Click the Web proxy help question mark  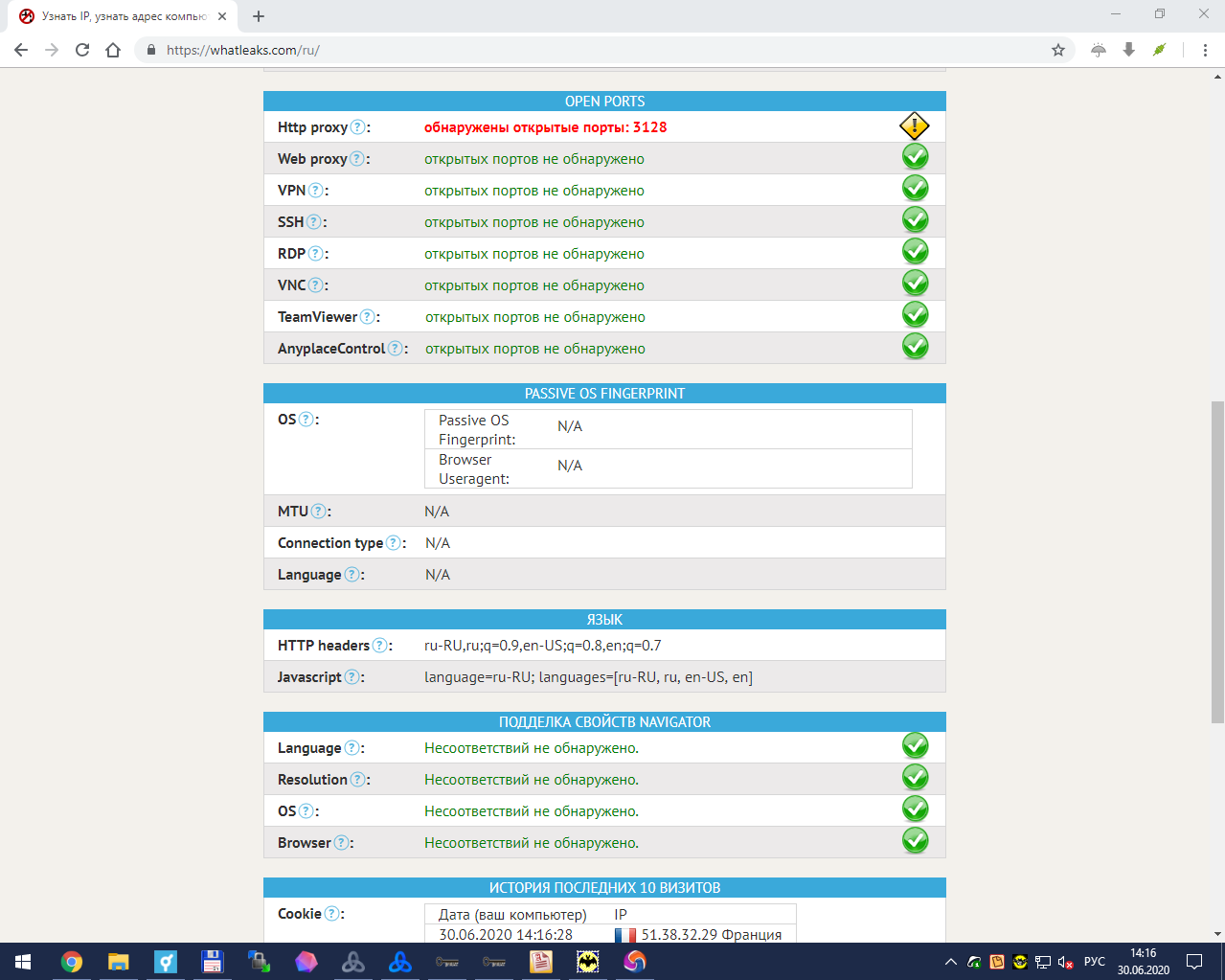357,159
